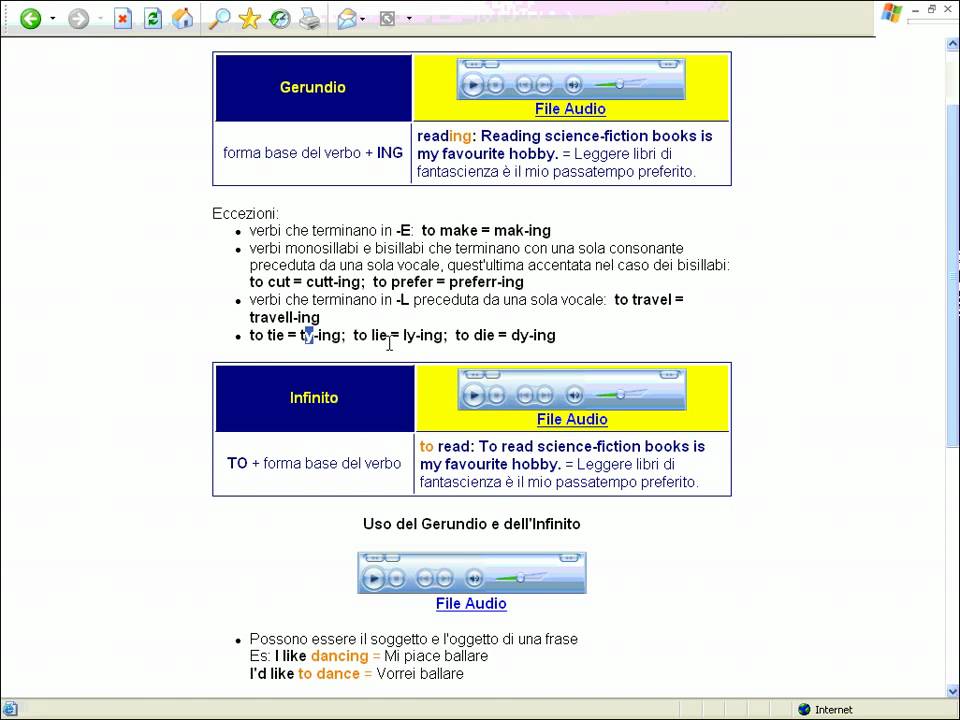Click the text 'to make = mak-ing'
This screenshot has width=960, height=720.
pyautogui.click(x=486, y=231)
